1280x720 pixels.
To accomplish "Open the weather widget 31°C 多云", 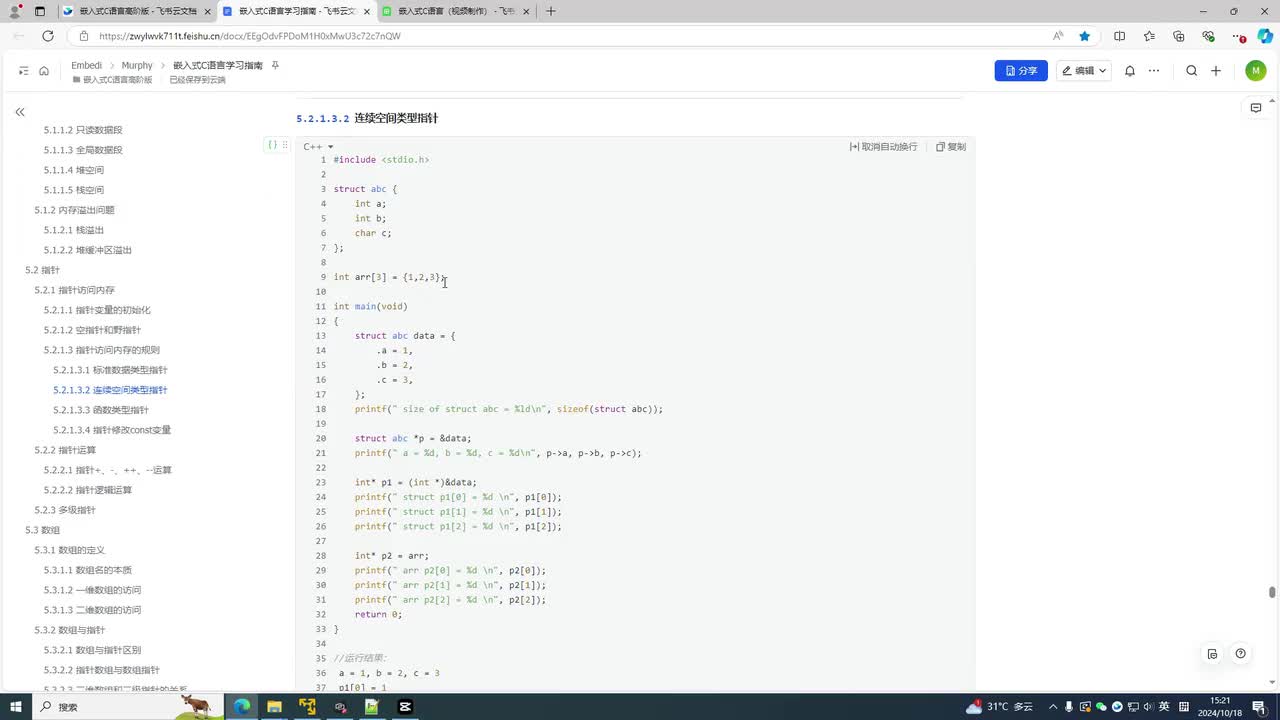I will click(999, 707).
